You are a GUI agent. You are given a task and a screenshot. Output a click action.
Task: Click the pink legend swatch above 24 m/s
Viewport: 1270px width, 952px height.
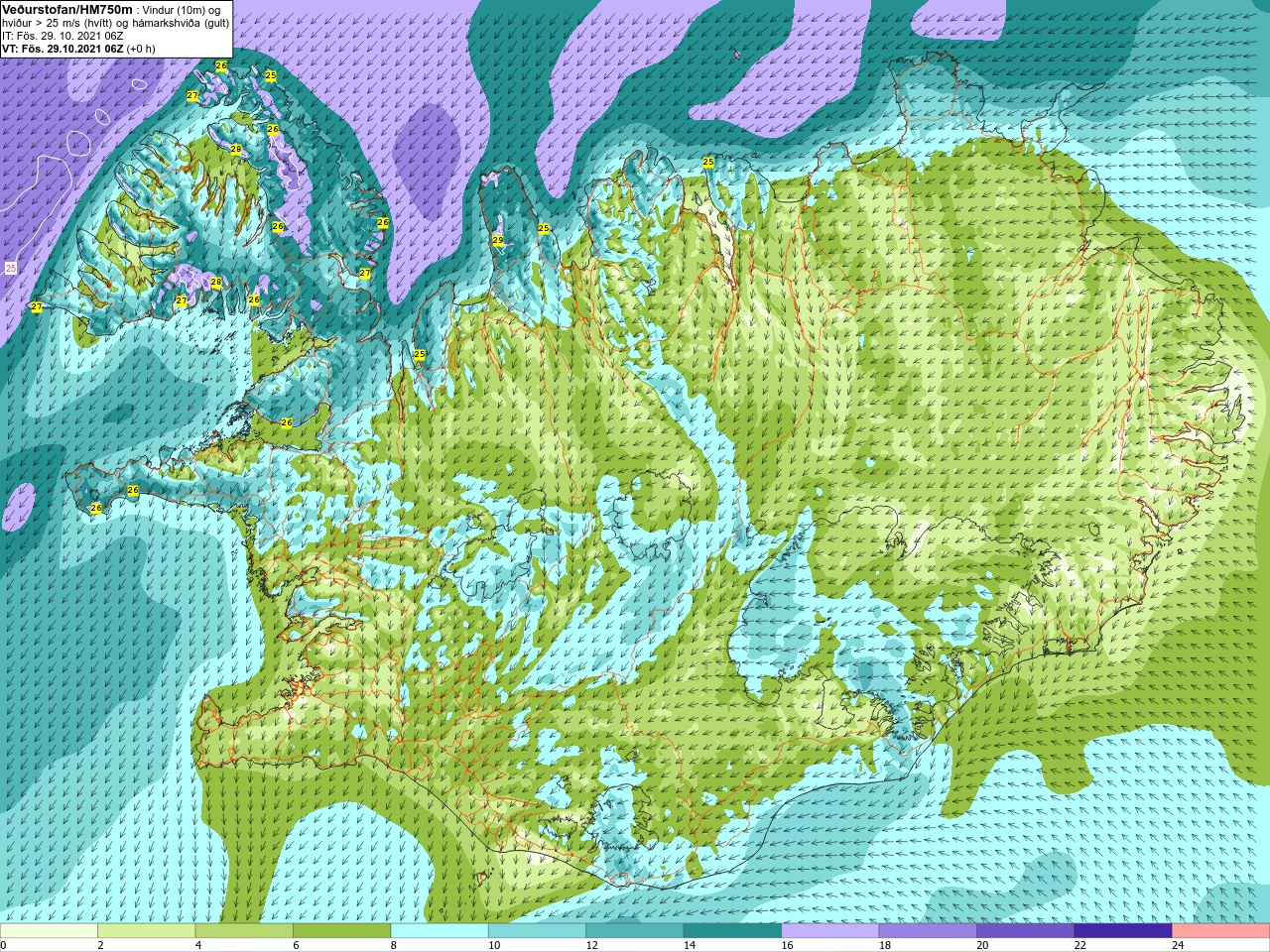(x=1221, y=931)
